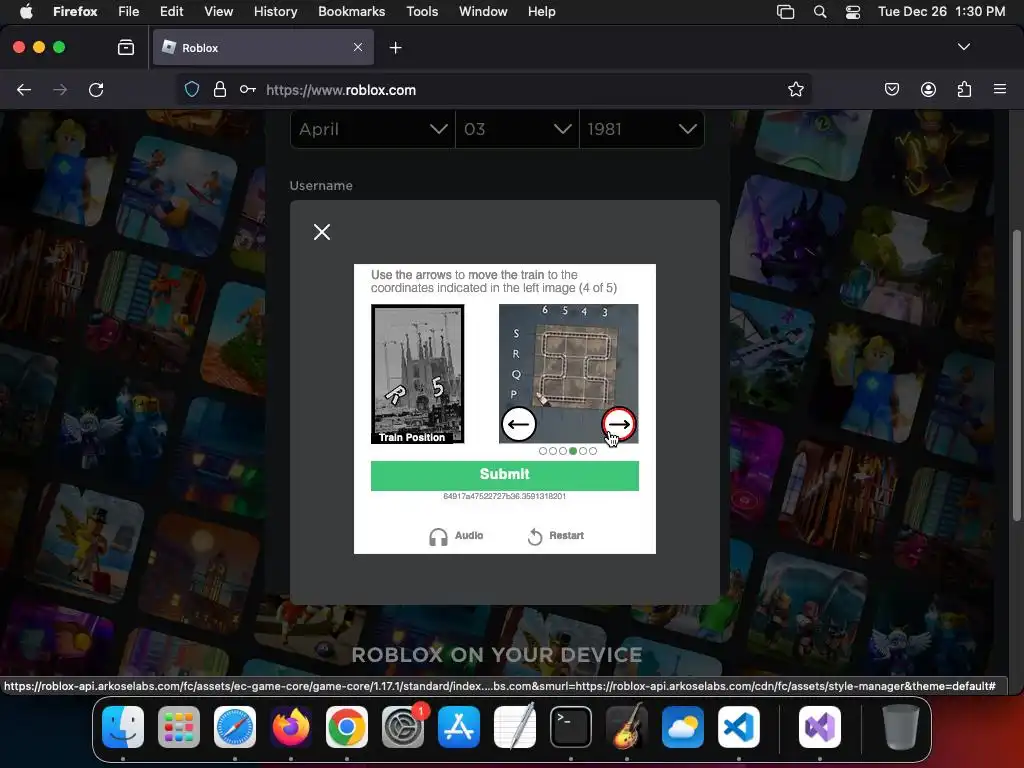
Task: Launch Google Chrome from the Dock
Action: tap(347, 727)
